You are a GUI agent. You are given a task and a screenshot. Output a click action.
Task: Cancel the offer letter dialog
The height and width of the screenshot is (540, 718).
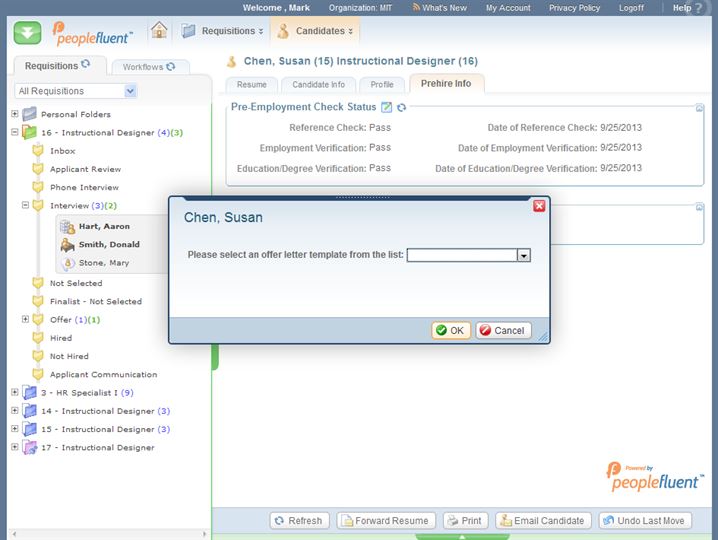(x=503, y=330)
